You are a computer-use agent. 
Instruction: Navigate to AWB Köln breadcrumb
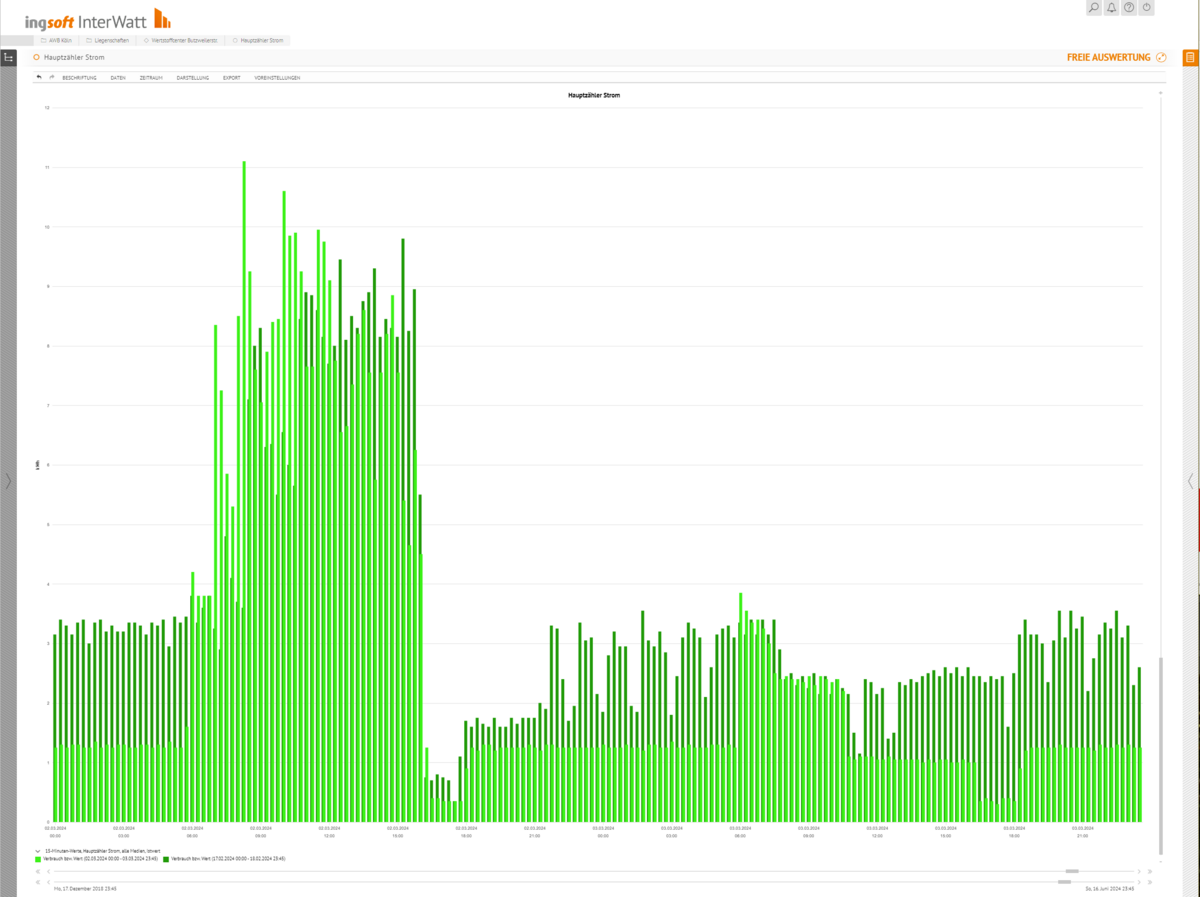(x=55, y=41)
